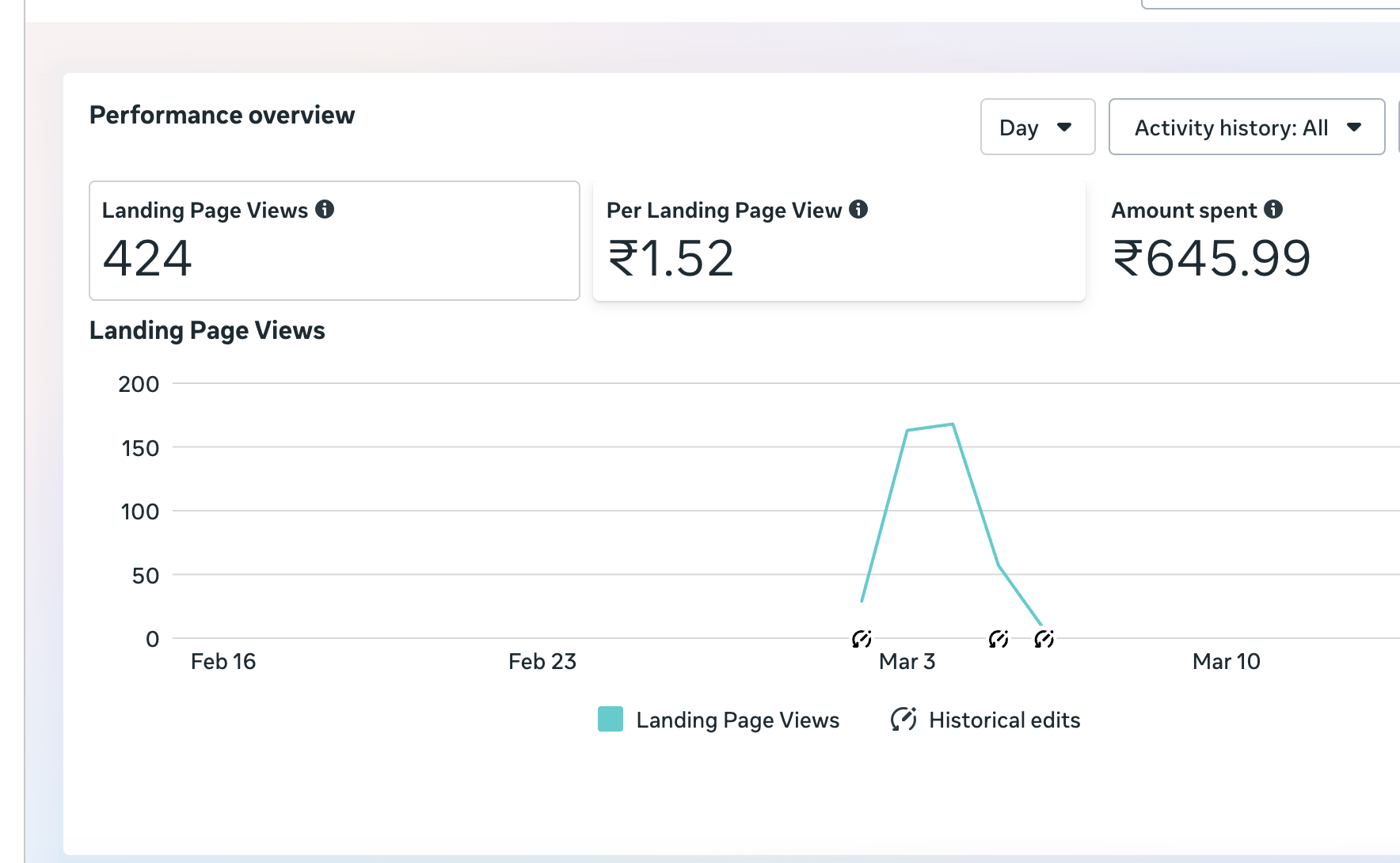Click info icon next to Amount spent
Image resolution: width=1400 pixels, height=863 pixels.
[1273, 209]
